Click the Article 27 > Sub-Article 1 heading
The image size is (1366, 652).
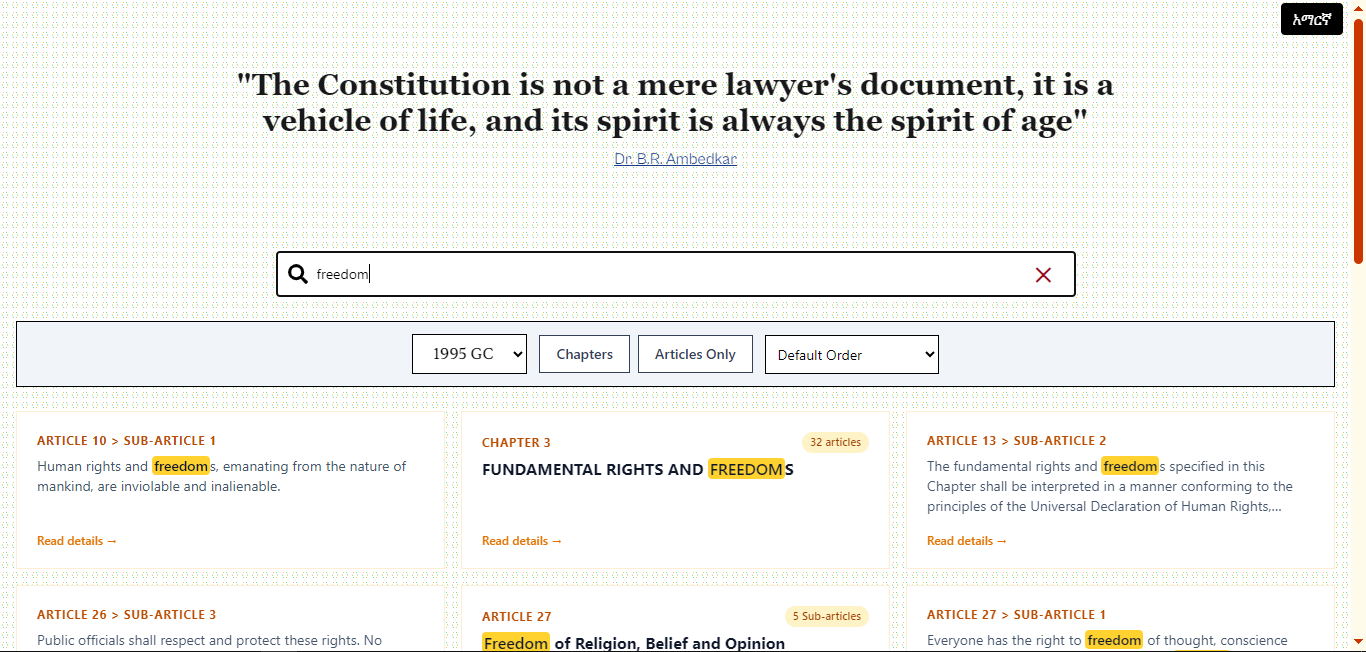1017,615
